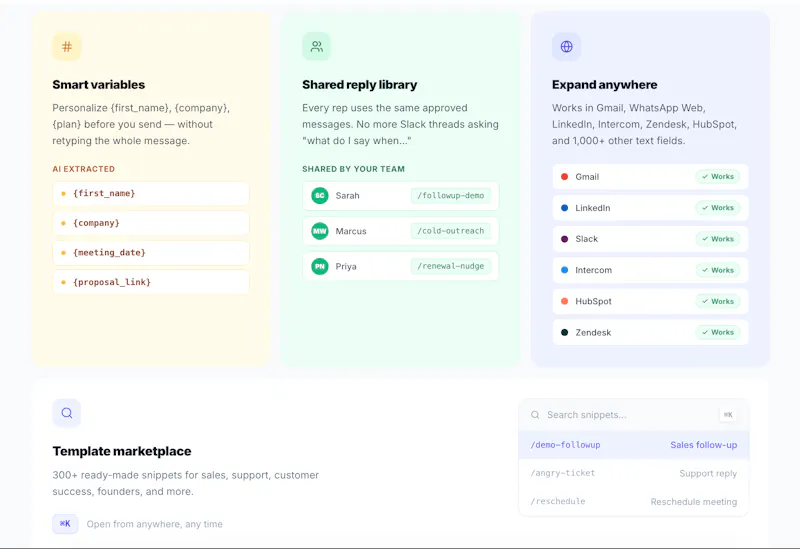
Task: Select the /demo-followup snippet result
Action: coord(634,445)
